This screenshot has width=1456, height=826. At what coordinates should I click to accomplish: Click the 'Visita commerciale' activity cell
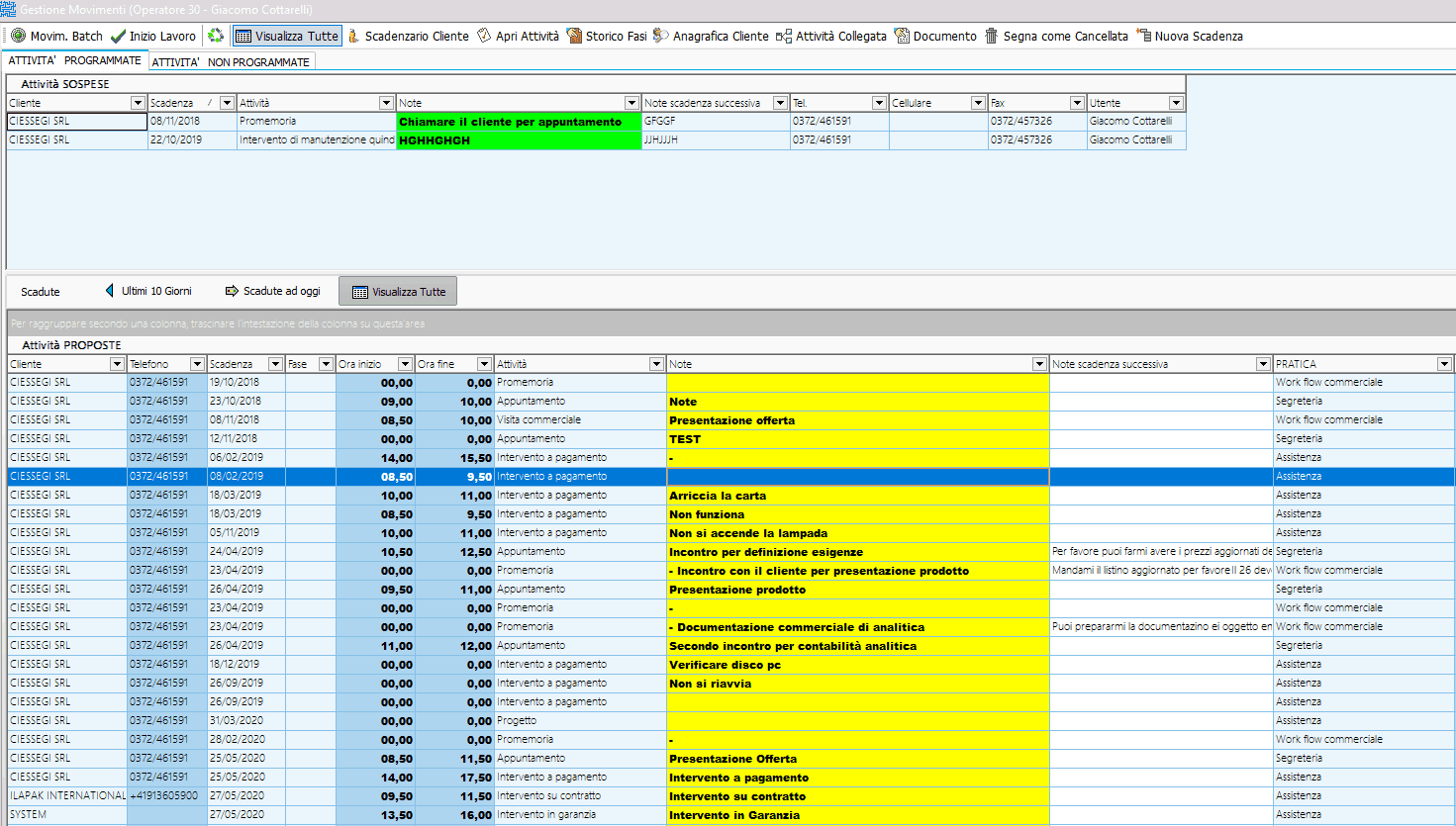tap(579, 419)
